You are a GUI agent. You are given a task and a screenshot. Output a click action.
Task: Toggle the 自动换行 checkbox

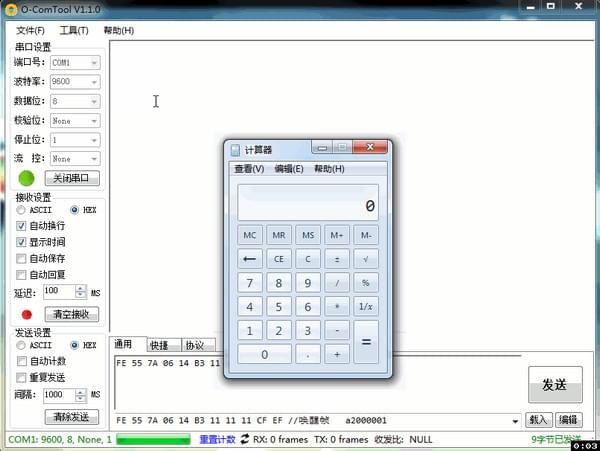pos(21,226)
